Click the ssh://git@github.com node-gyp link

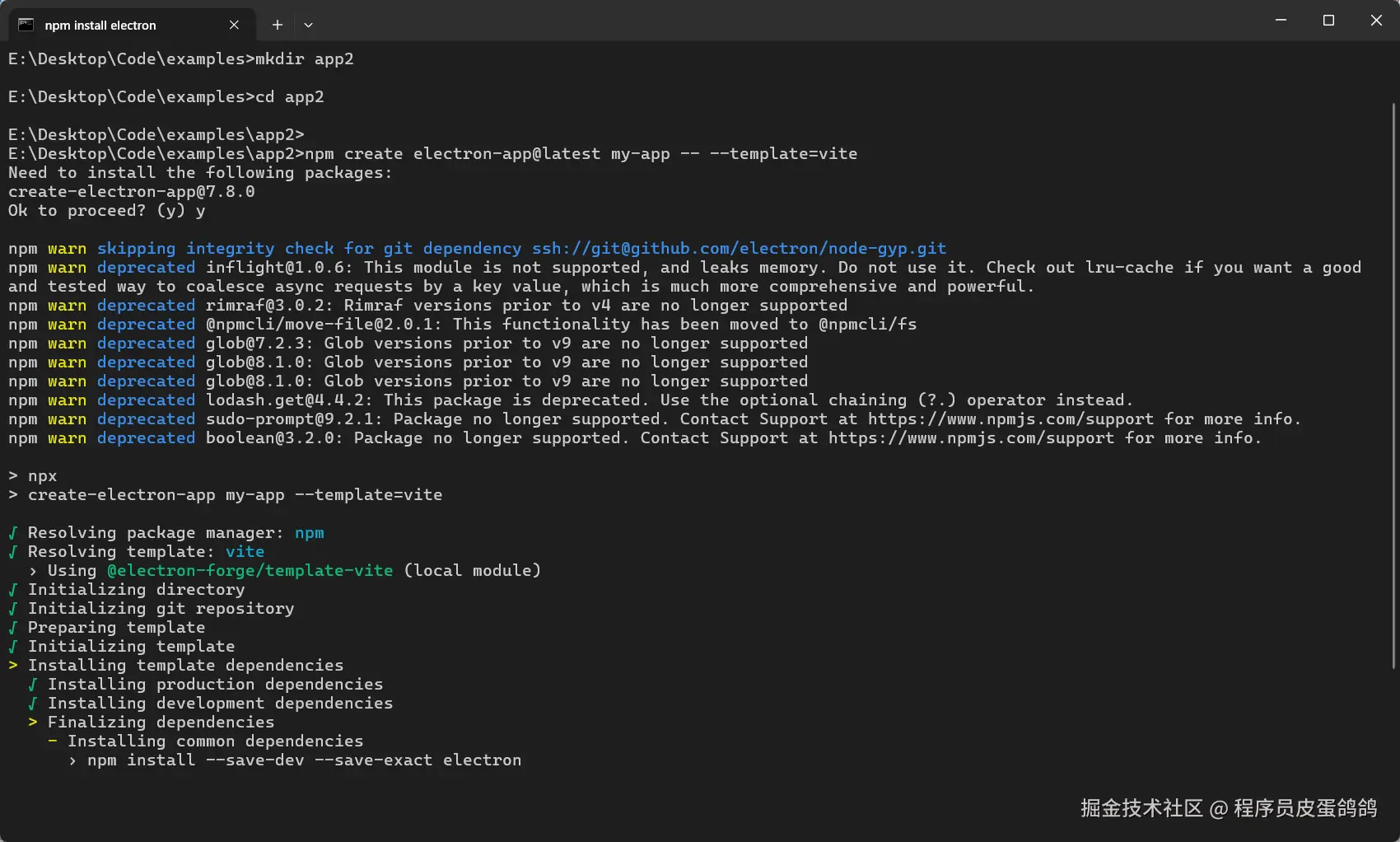[x=739, y=249]
